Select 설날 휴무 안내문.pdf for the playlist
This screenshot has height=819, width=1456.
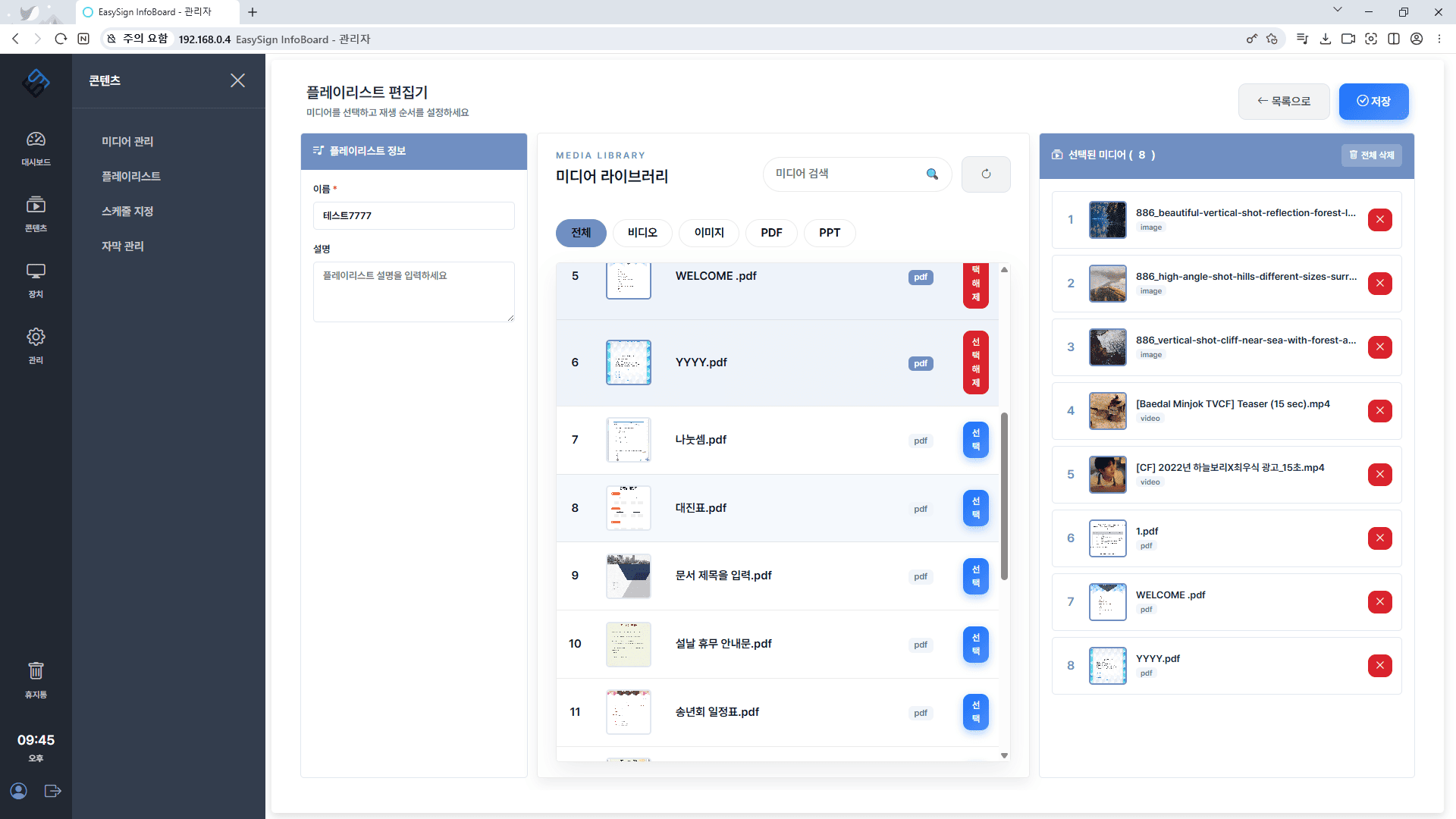click(x=975, y=644)
